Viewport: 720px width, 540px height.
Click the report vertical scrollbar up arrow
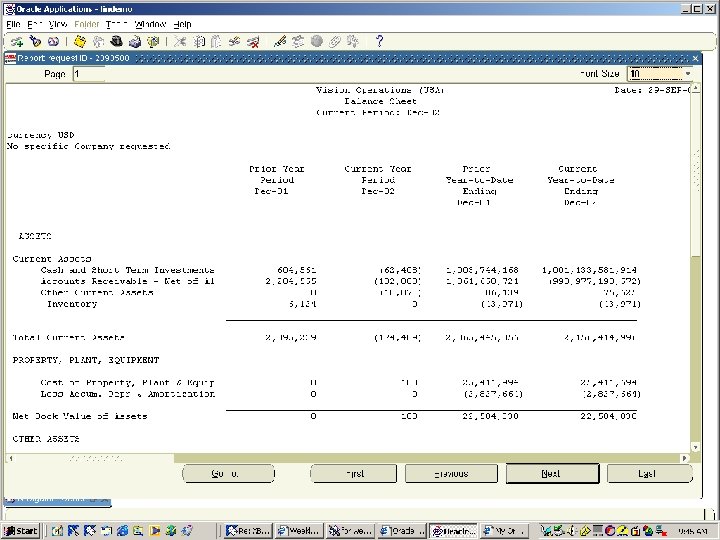click(x=696, y=88)
